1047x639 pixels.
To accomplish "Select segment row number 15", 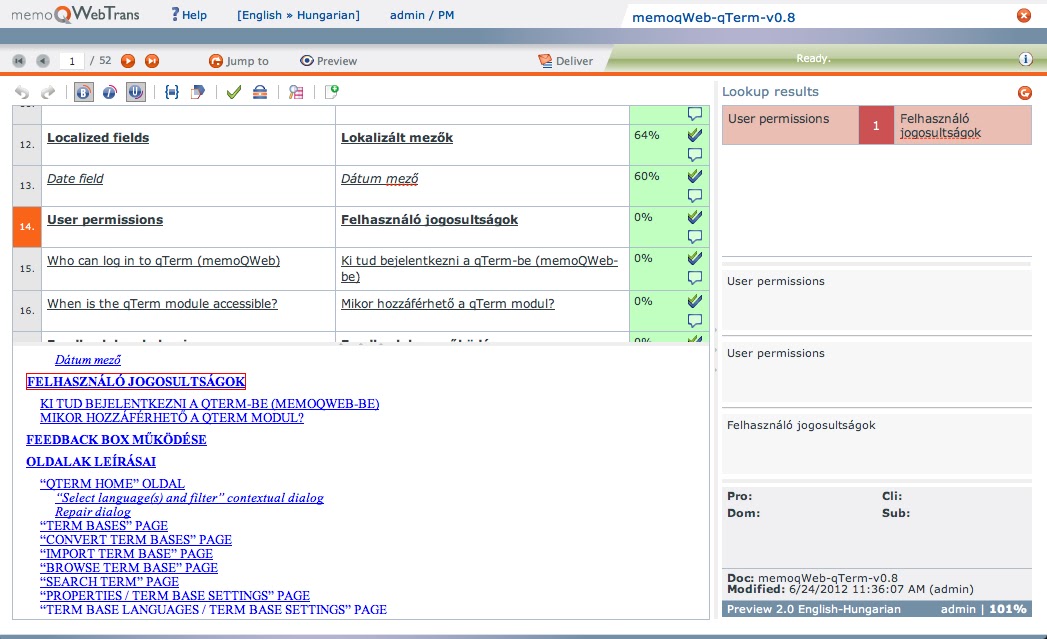I will pyautogui.click(x=27, y=268).
